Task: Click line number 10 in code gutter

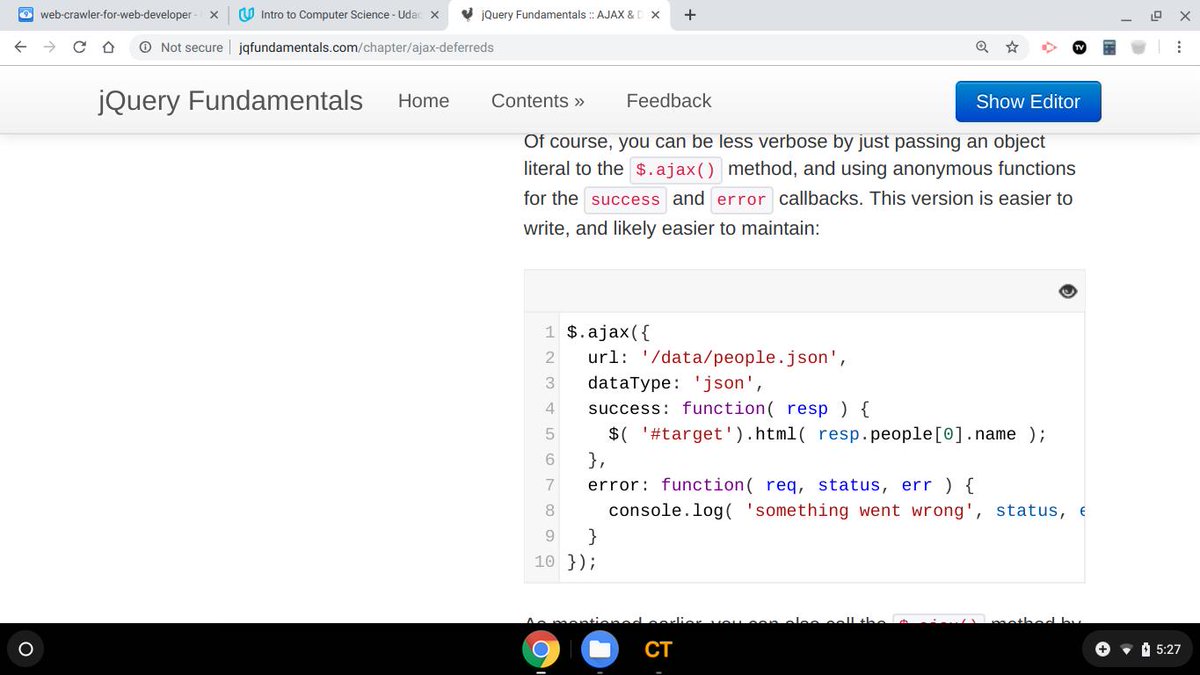Action: (x=544, y=561)
